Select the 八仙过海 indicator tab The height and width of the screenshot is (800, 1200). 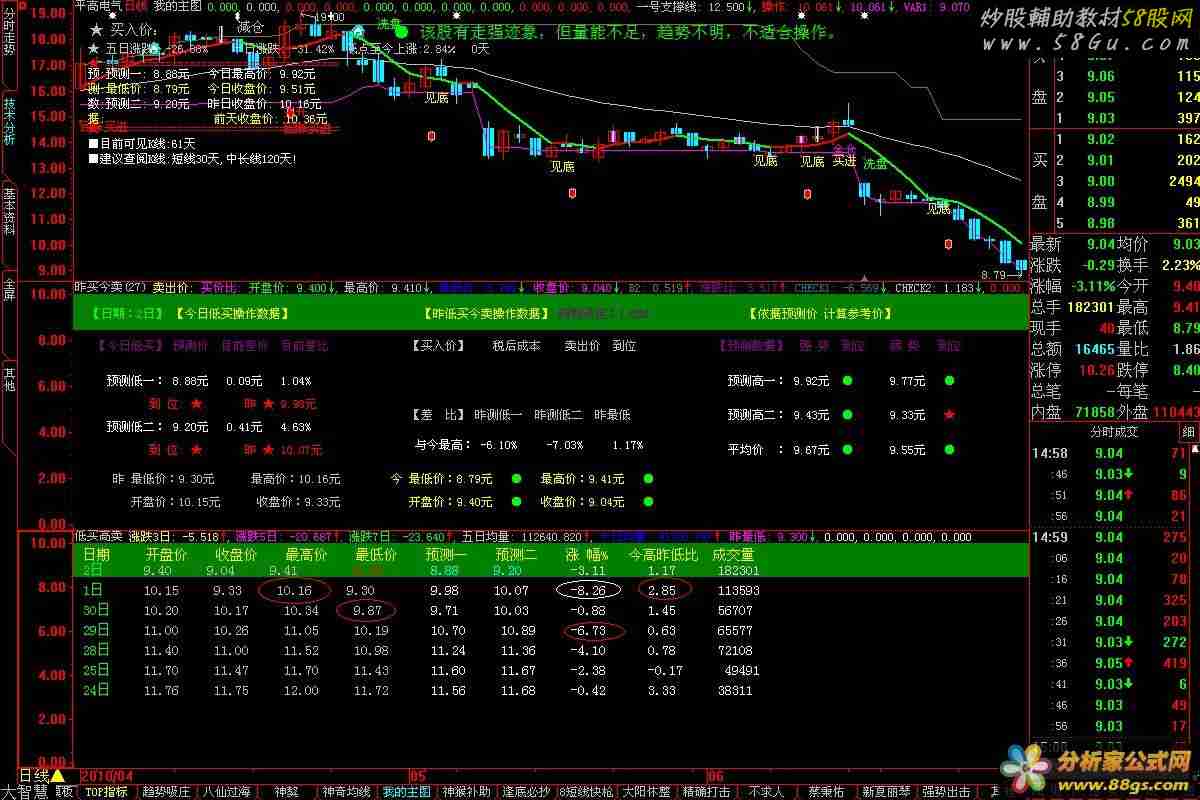(228, 792)
